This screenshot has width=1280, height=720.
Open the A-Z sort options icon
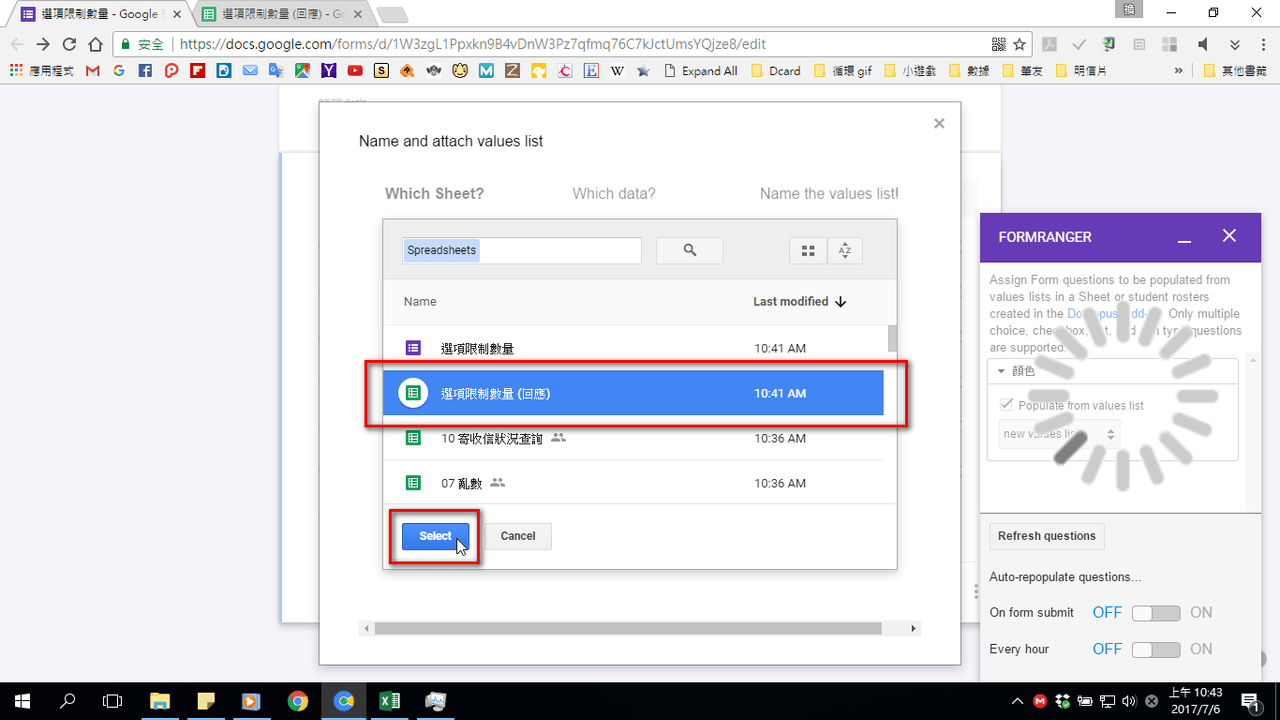(x=845, y=251)
